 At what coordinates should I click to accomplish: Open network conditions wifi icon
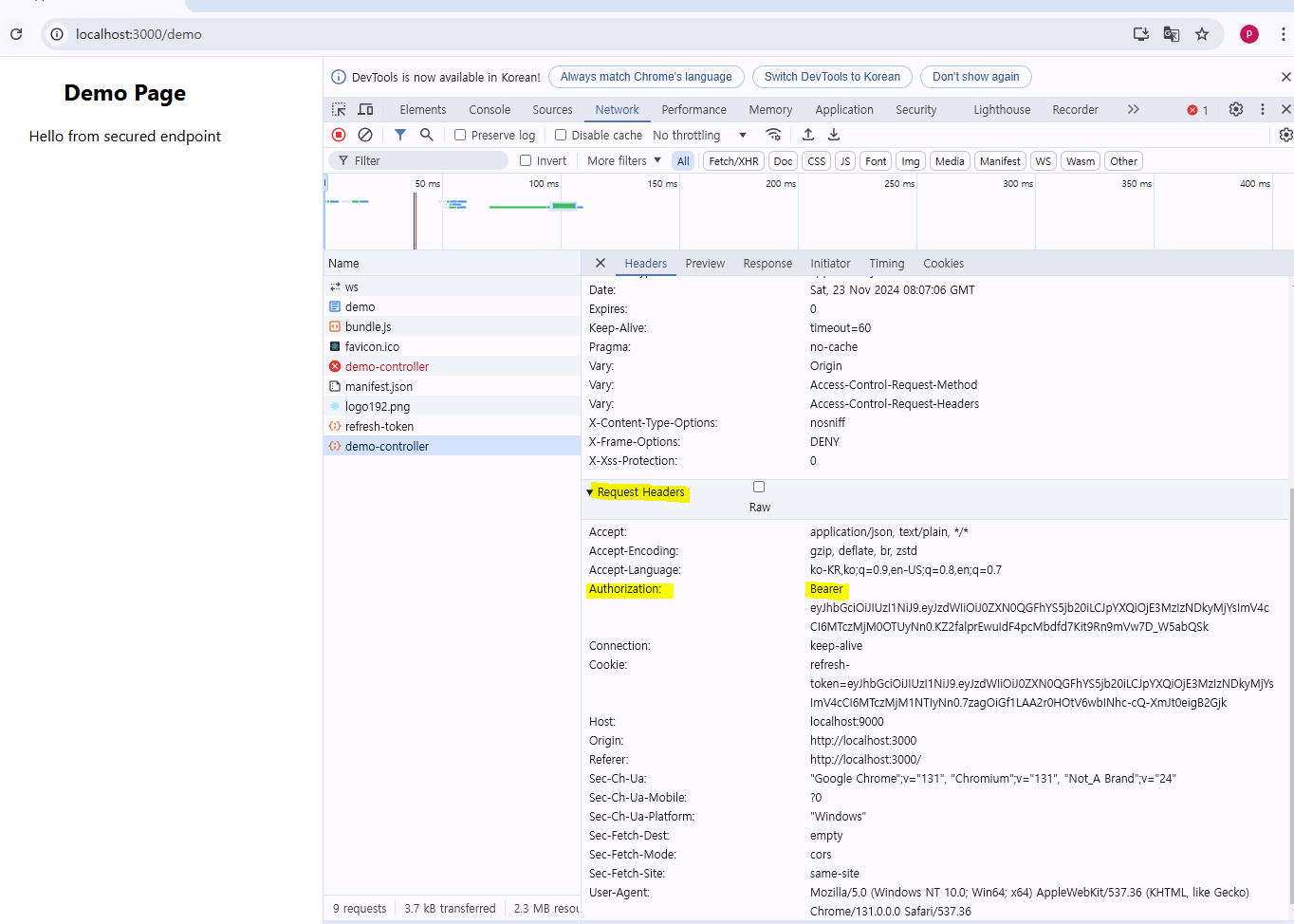pyautogui.click(x=774, y=135)
